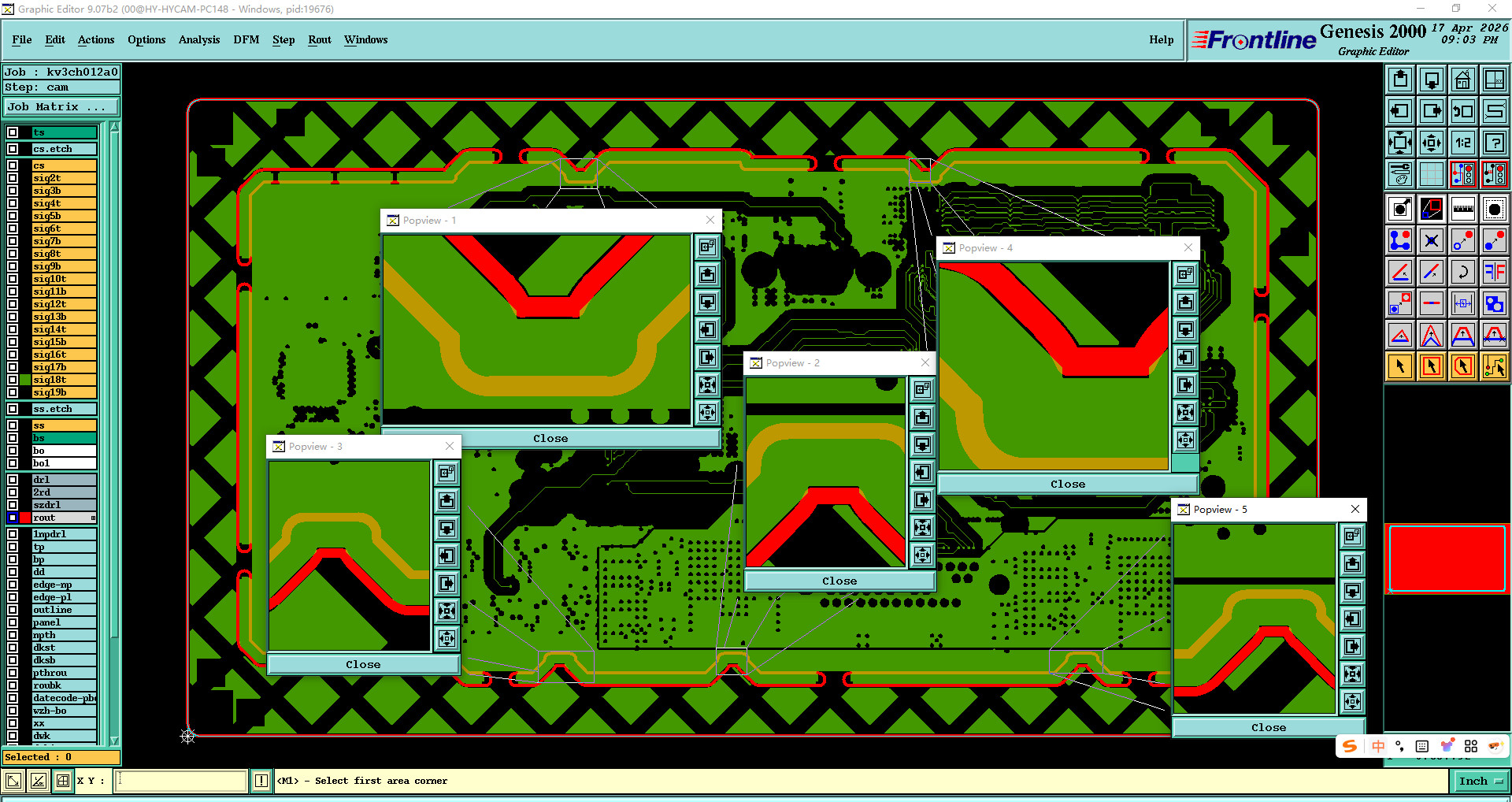
Task: Click the Job Matrix ... button
Action: click(x=61, y=107)
